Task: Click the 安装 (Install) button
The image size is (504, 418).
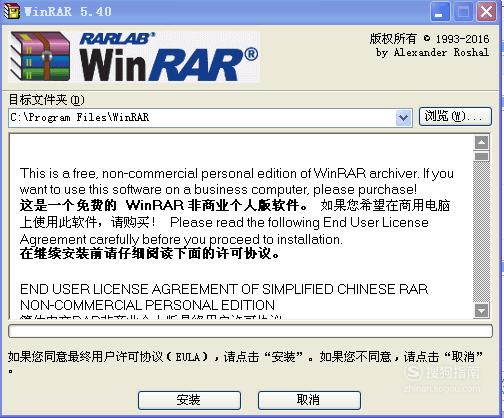Action: [x=189, y=400]
